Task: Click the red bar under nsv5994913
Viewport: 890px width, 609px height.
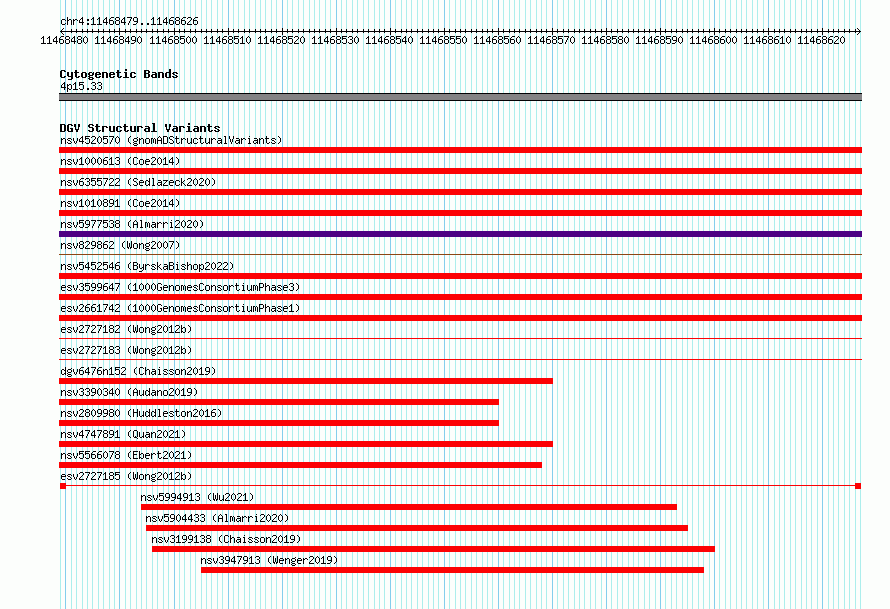Action: (409, 507)
